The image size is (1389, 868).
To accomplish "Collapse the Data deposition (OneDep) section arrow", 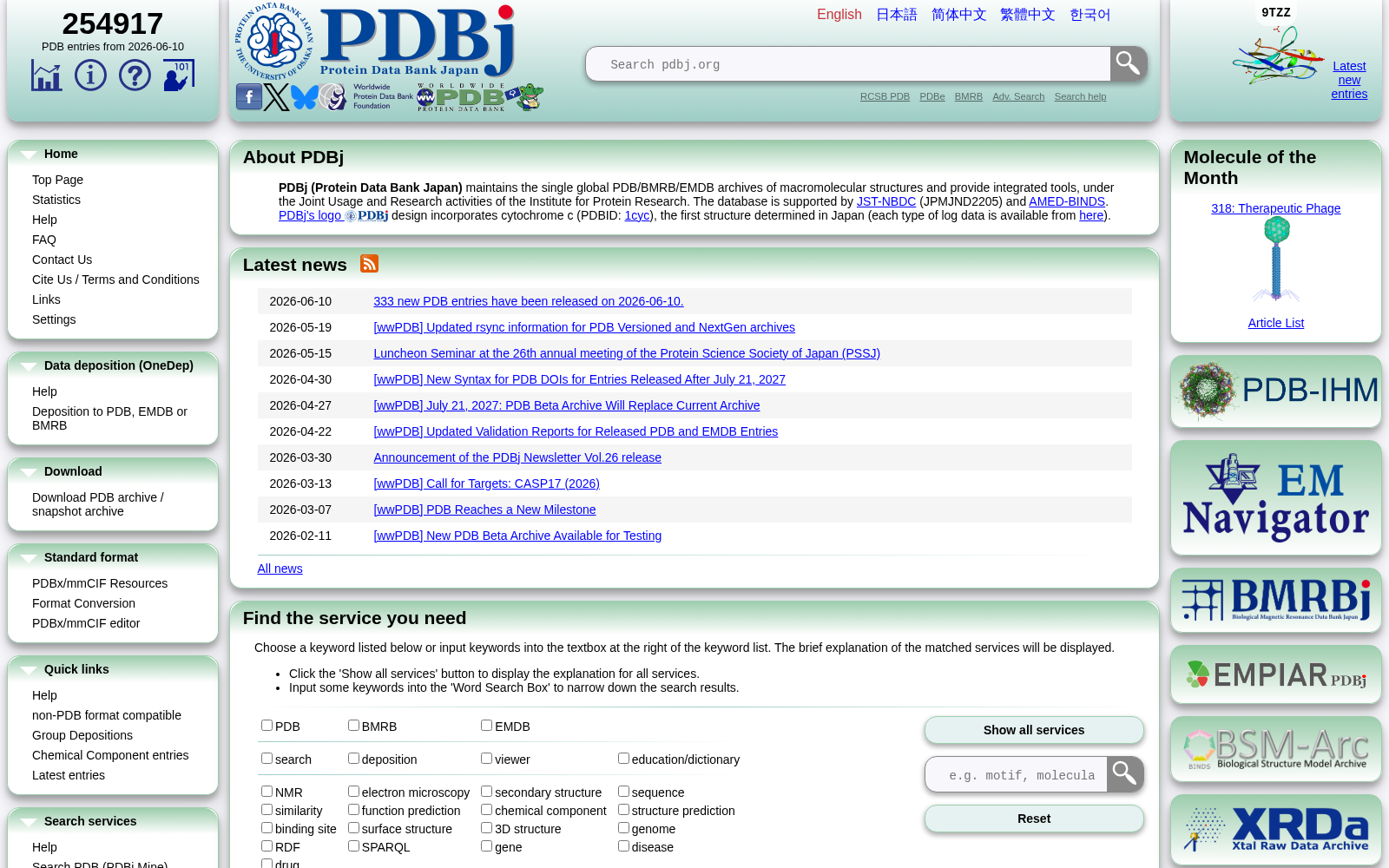I will pyautogui.click(x=29, y=366).
